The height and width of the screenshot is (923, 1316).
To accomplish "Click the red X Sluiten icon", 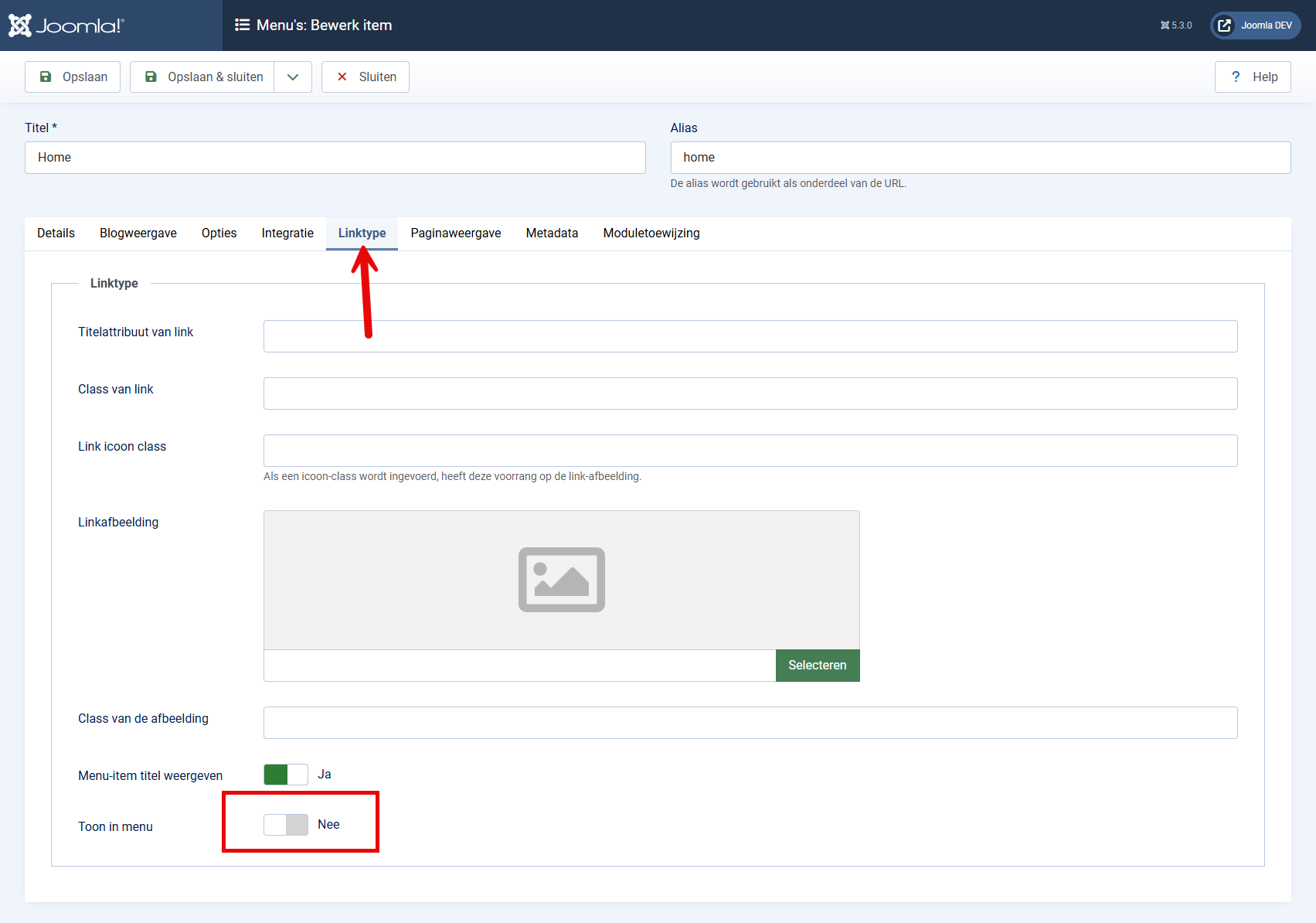I will (342, 77).
